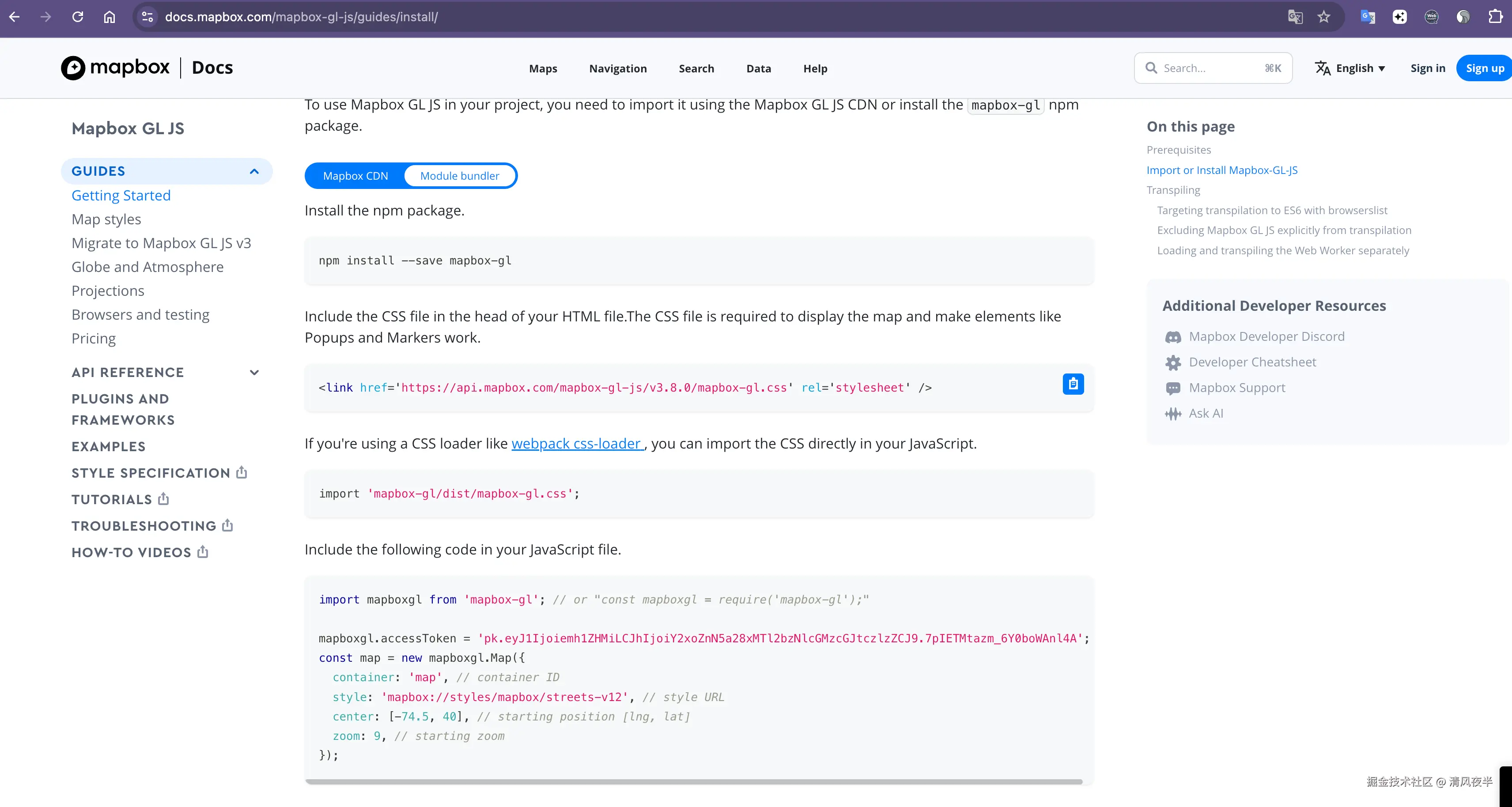Open the Data menu in the header

tap(758, 69)
